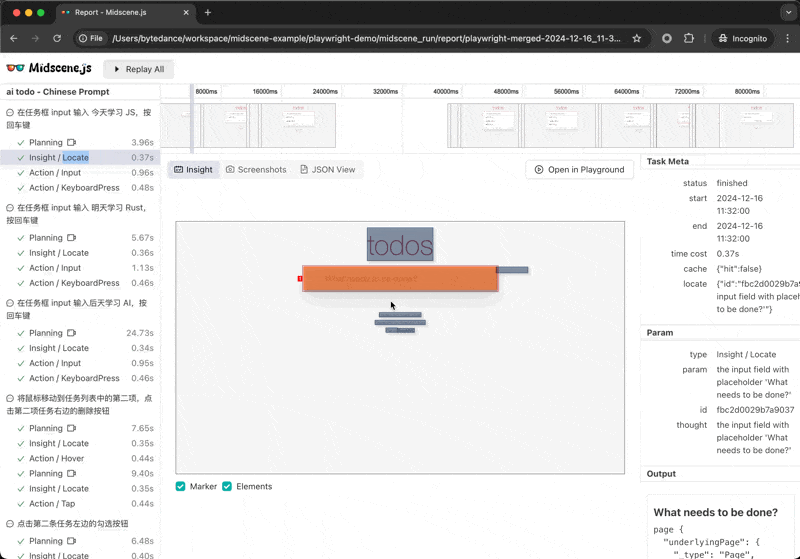
Task: Bookmark this page with the star icon
Action: click(x=637, y=38)
